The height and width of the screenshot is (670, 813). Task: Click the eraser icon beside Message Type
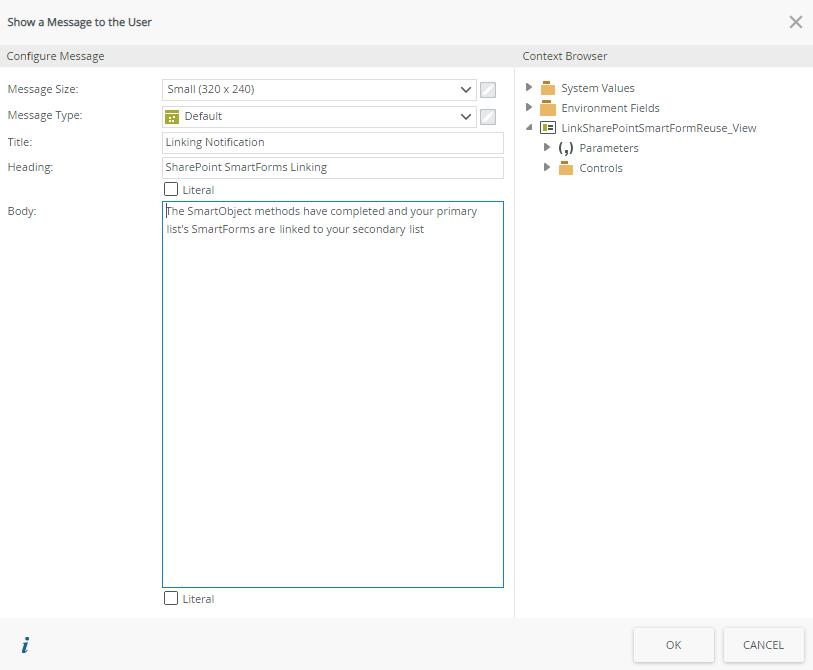[488, 116]
